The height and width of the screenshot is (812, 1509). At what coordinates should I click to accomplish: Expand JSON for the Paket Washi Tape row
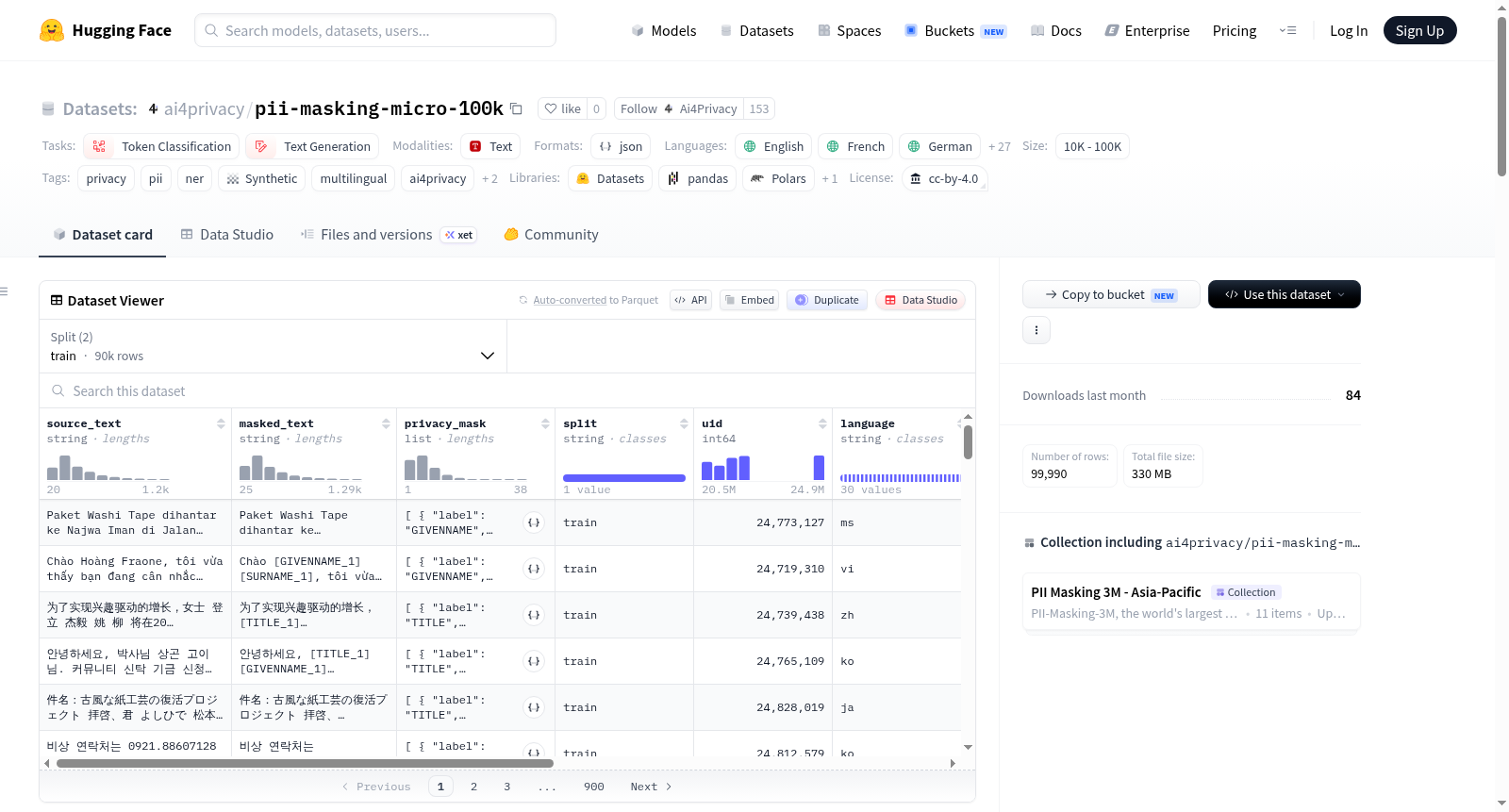coord(534,522)
